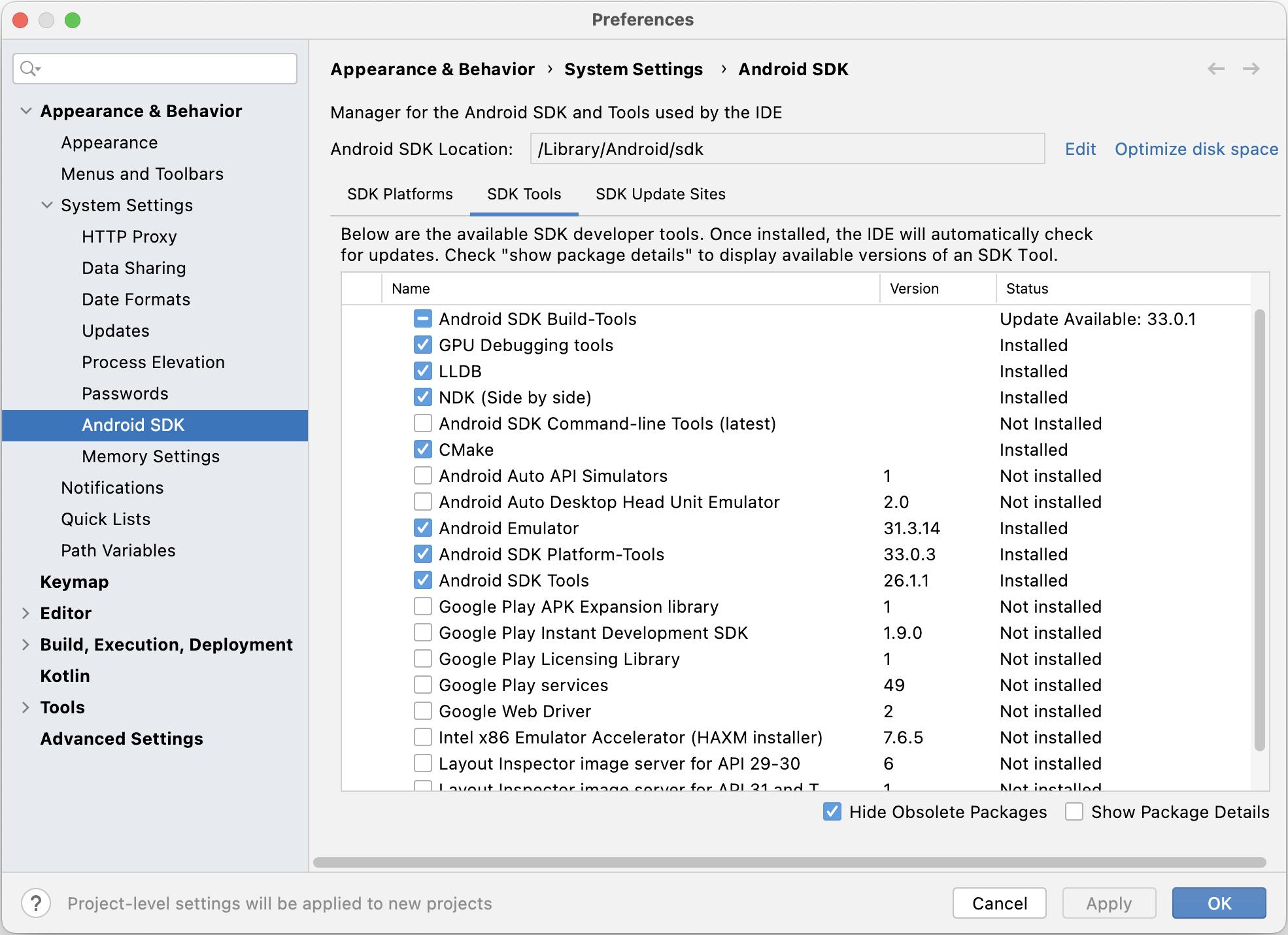Image resolution: width=1288 pixels, height=935 pixels.
Task: Collapse the System Settings tree node
Action: tap(47, 205)
